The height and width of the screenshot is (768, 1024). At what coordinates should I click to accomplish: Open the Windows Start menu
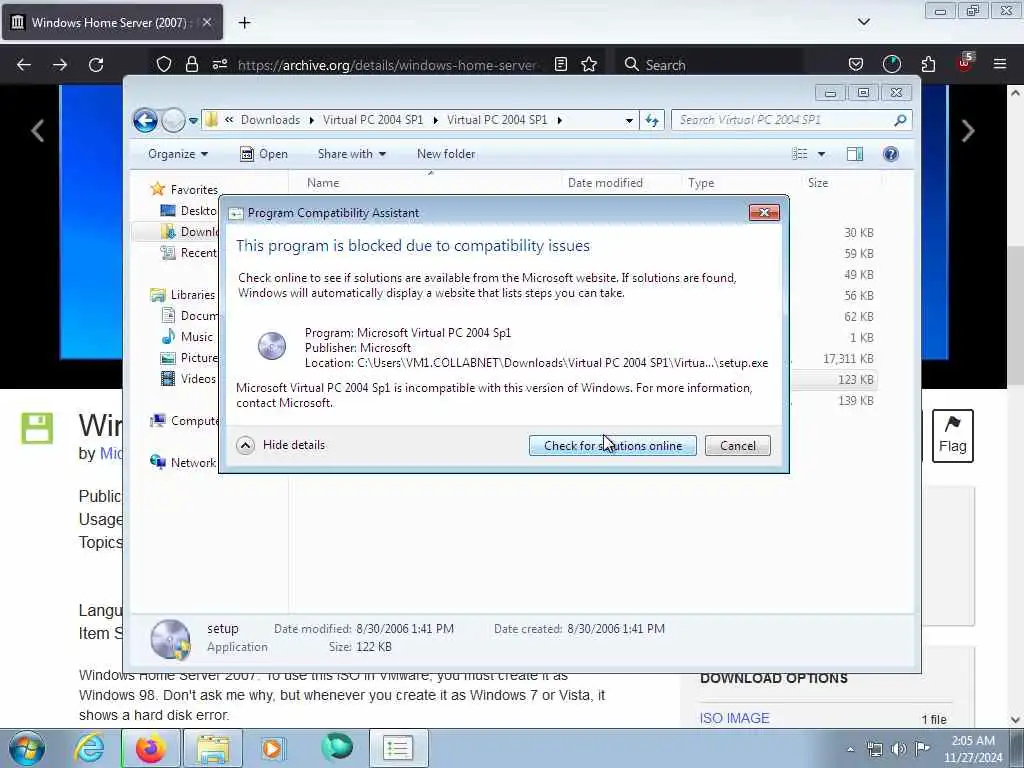coord(26,748)
